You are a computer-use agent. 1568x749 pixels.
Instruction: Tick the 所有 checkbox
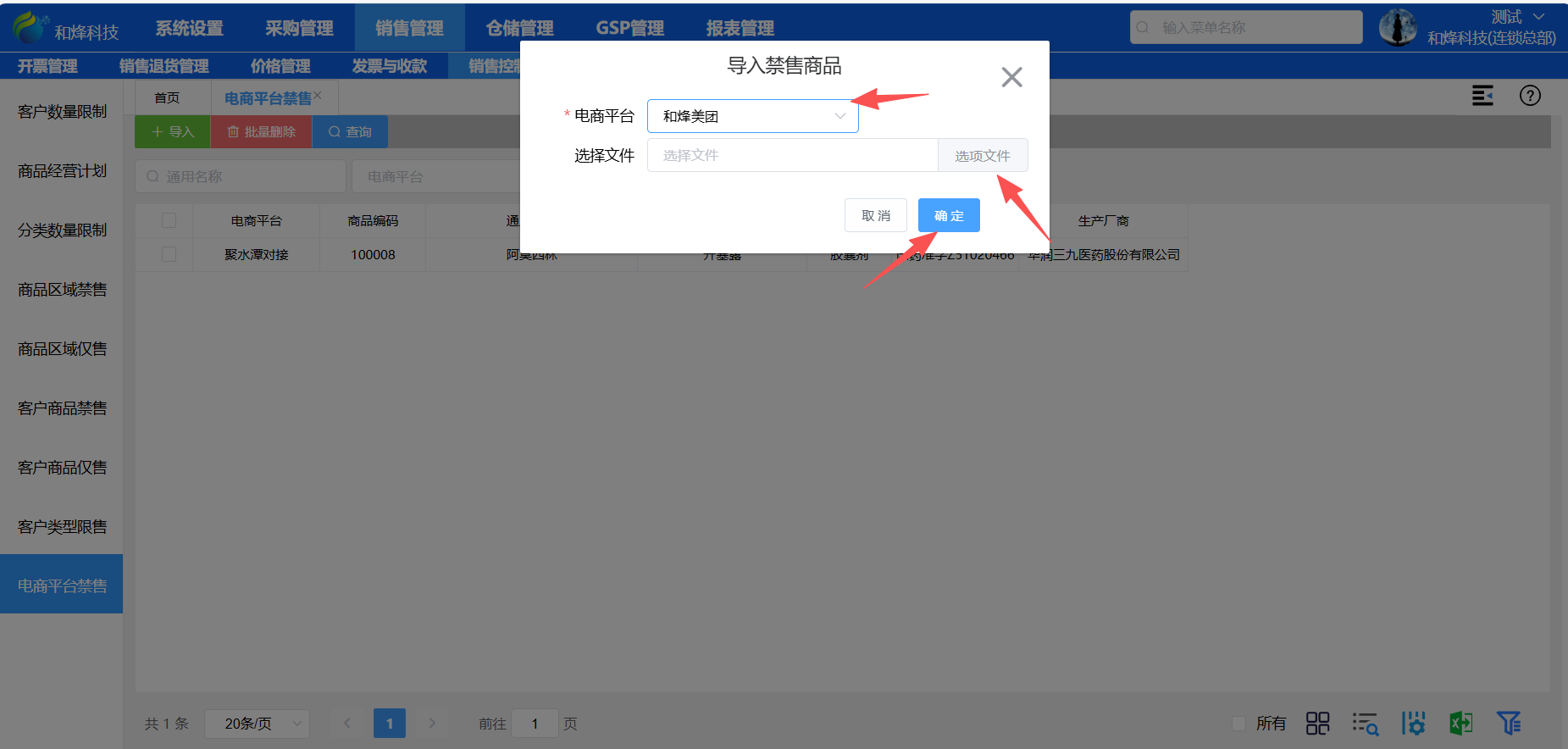click(1238, 723)
